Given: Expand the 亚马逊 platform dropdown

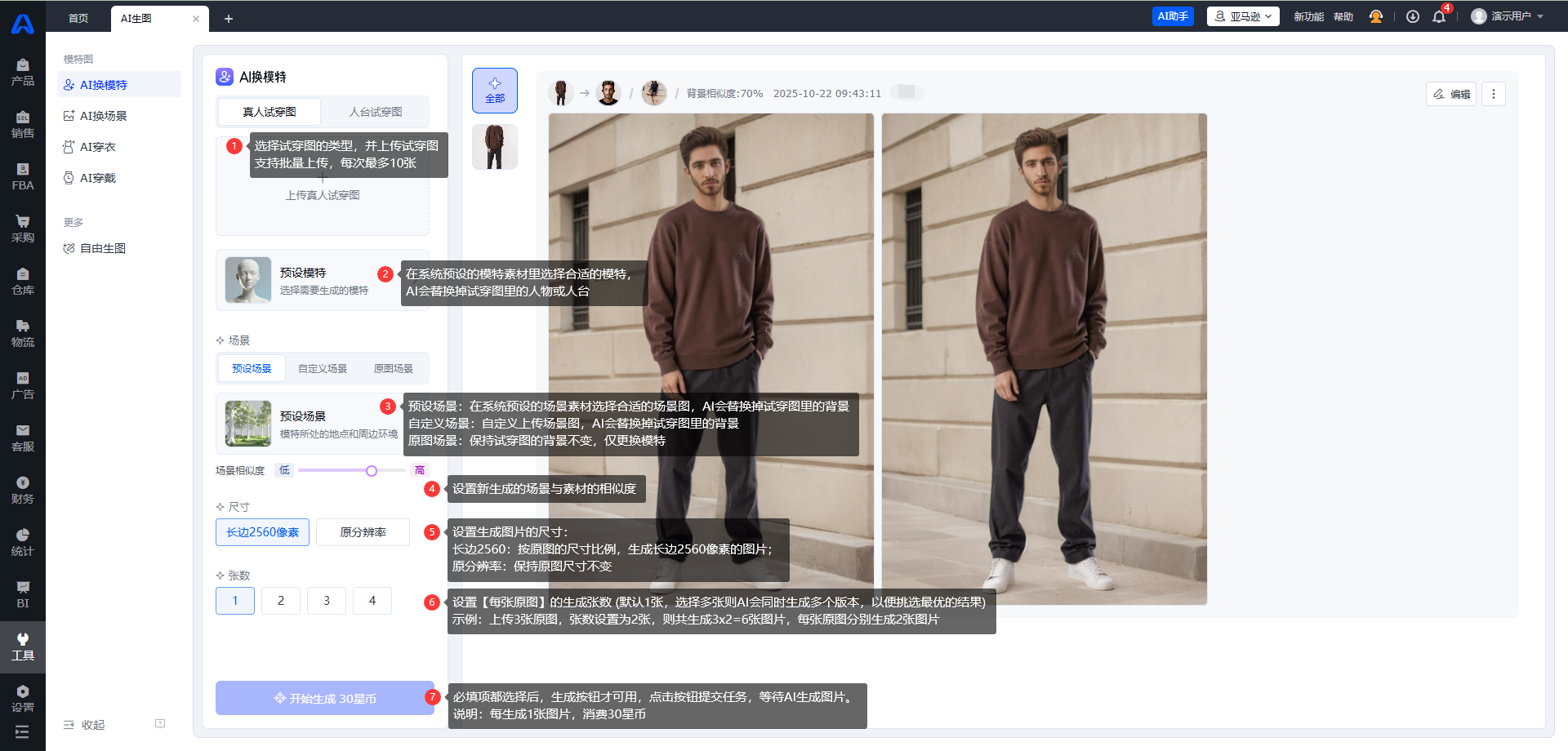Looking at the screenshot, I should point(1242,16).
